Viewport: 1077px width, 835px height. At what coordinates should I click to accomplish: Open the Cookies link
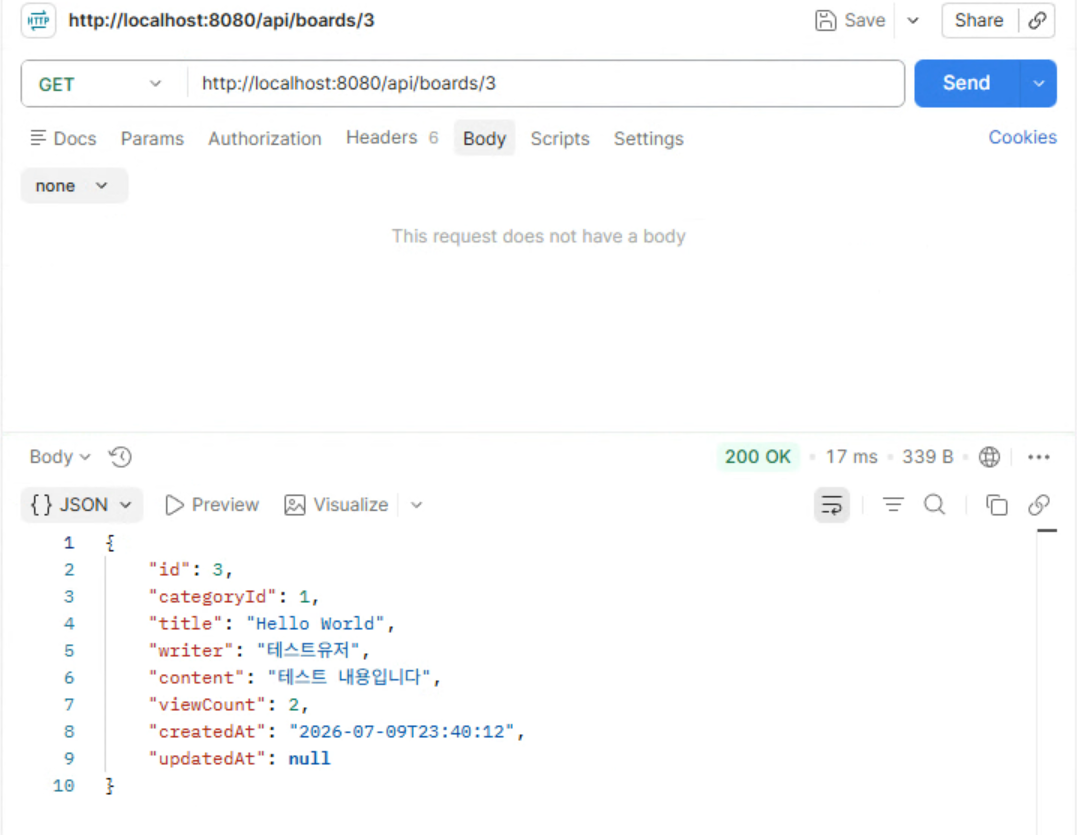click(x=1022, y=137)
